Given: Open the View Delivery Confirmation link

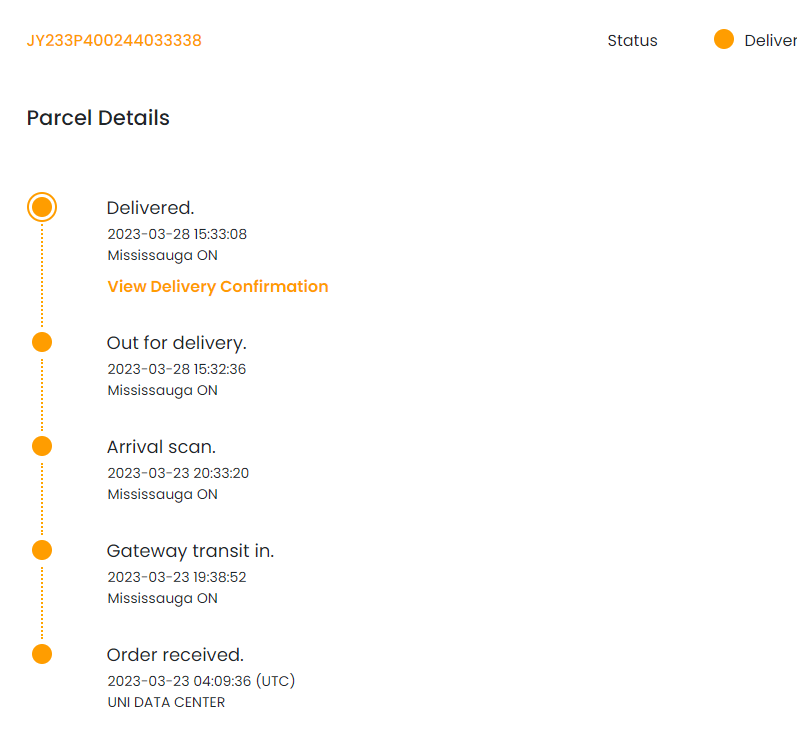Looking at the screenshot, I should coord(217,286).
